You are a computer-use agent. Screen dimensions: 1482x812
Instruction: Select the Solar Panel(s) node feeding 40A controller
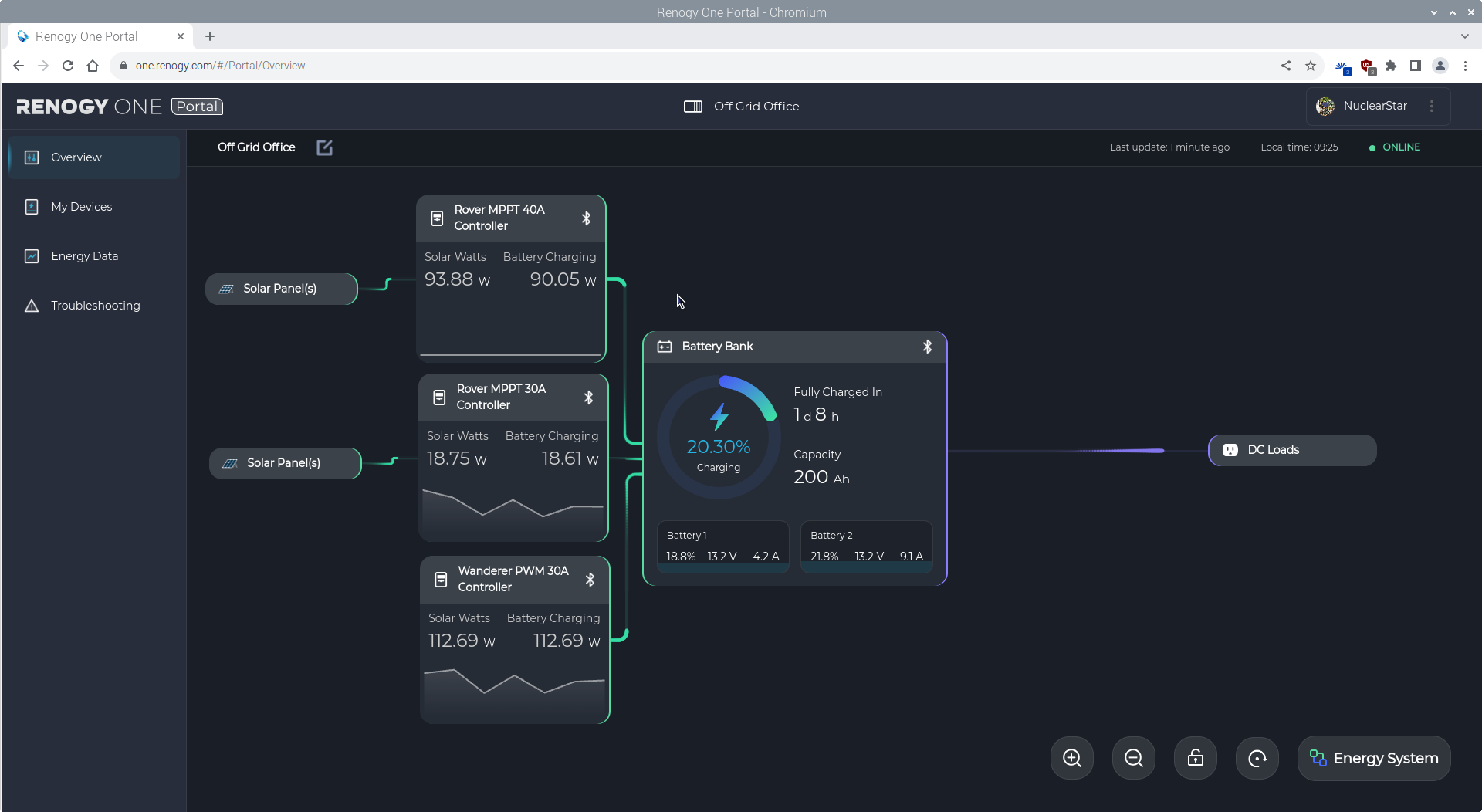pyautogui.click(x=281, y=289)
